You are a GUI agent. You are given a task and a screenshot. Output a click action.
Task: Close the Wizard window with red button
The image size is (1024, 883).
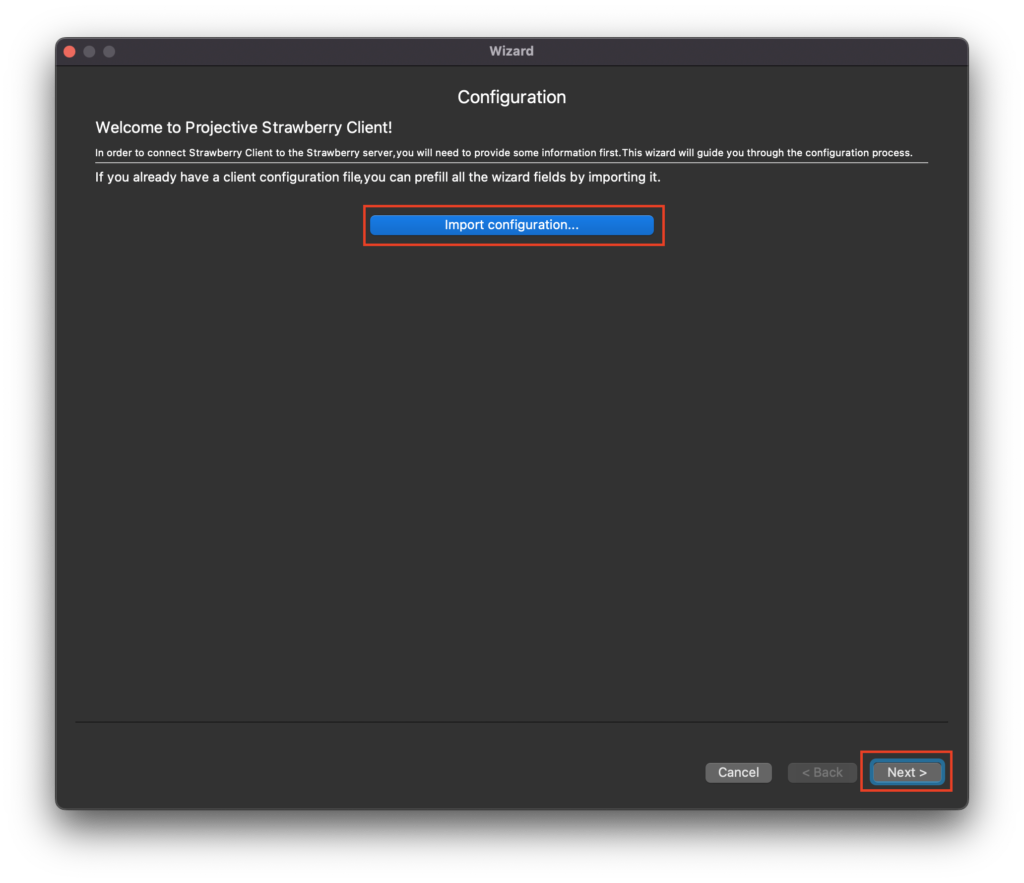(x=69, y=51)
